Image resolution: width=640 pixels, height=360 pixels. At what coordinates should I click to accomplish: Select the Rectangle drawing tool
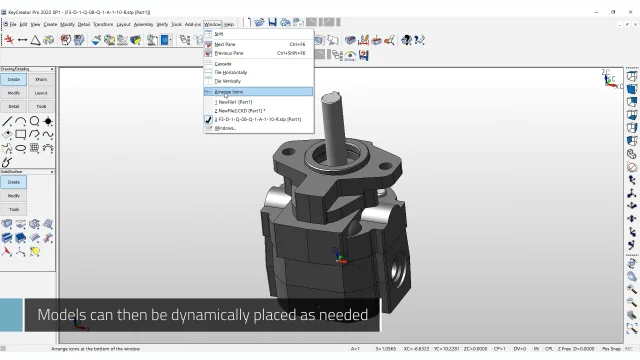pyautogui.click(x=20, y=134)
